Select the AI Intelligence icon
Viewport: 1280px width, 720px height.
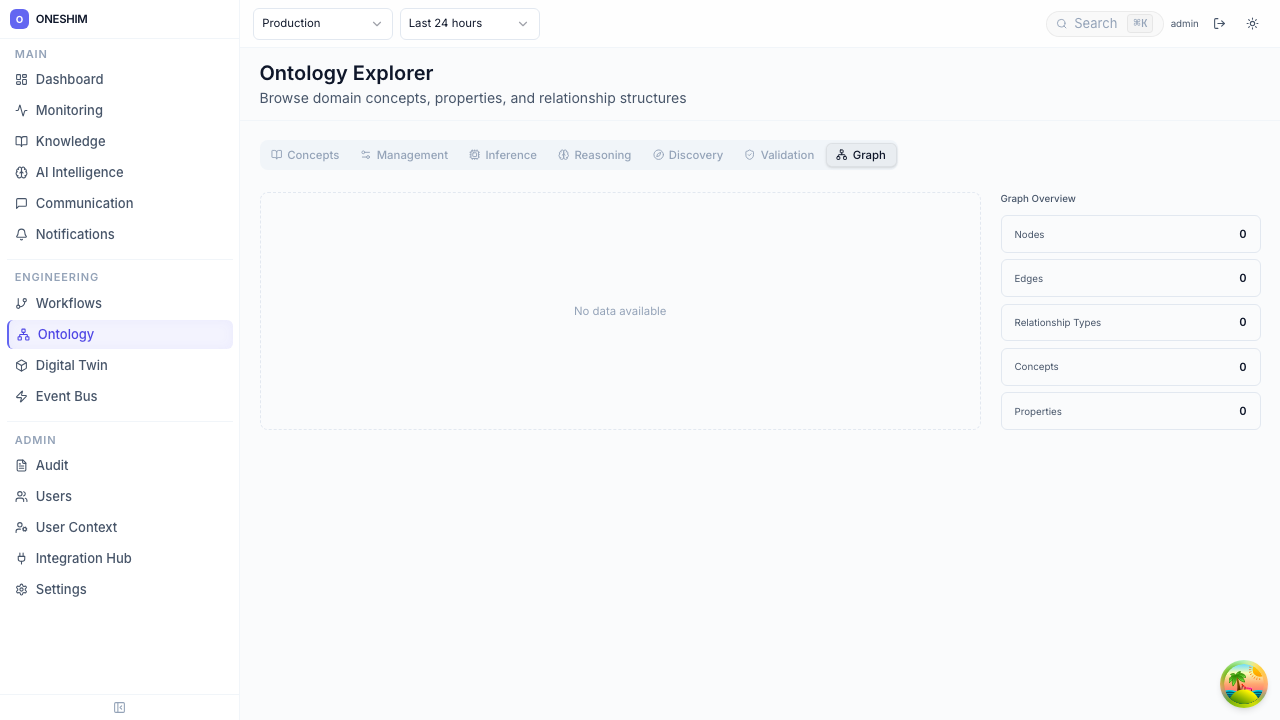tap(22, 172)
